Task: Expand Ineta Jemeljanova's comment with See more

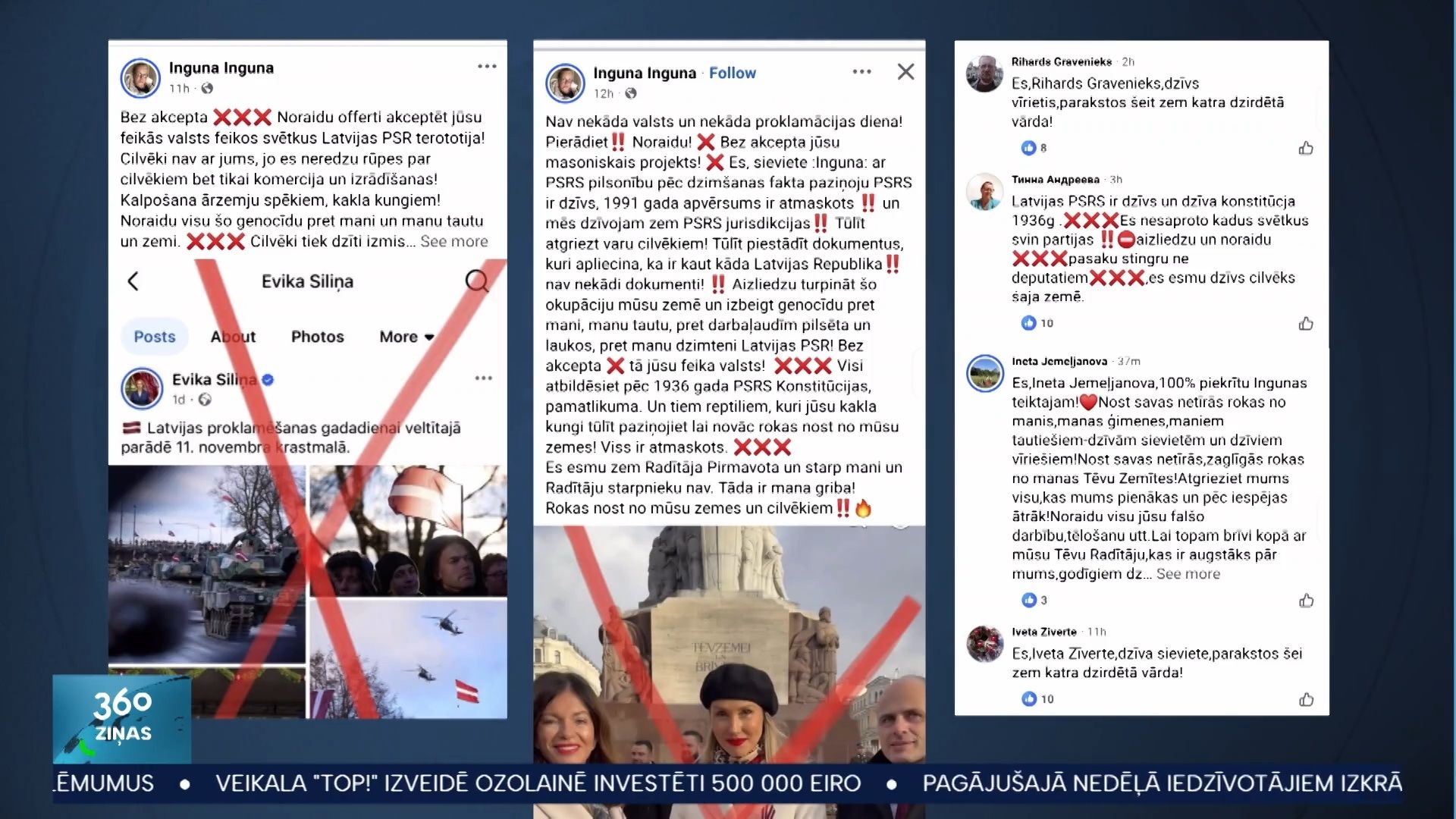Action: pos(1188,574)
